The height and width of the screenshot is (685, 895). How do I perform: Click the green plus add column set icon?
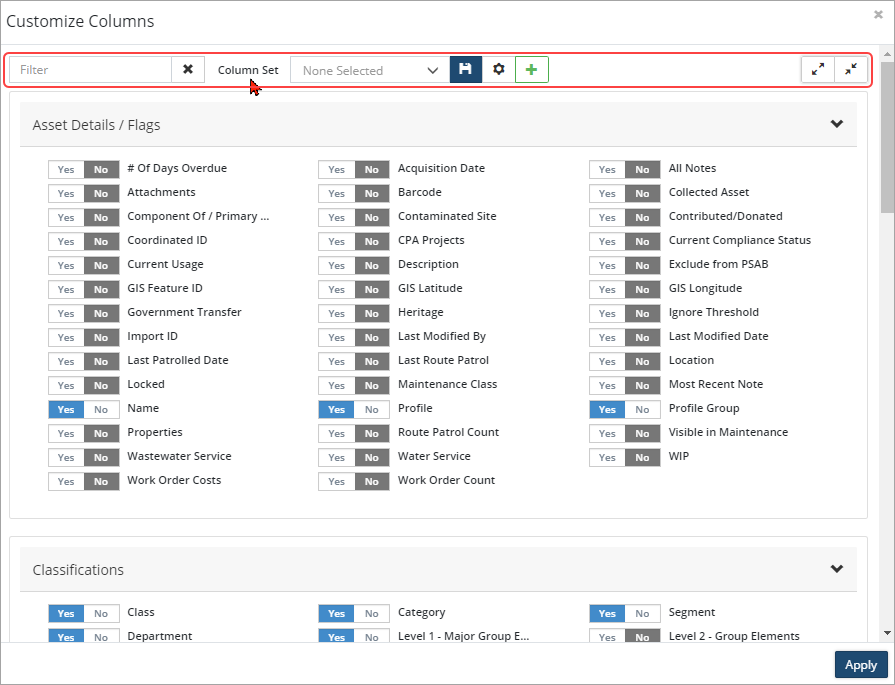[x=531, y=70]
